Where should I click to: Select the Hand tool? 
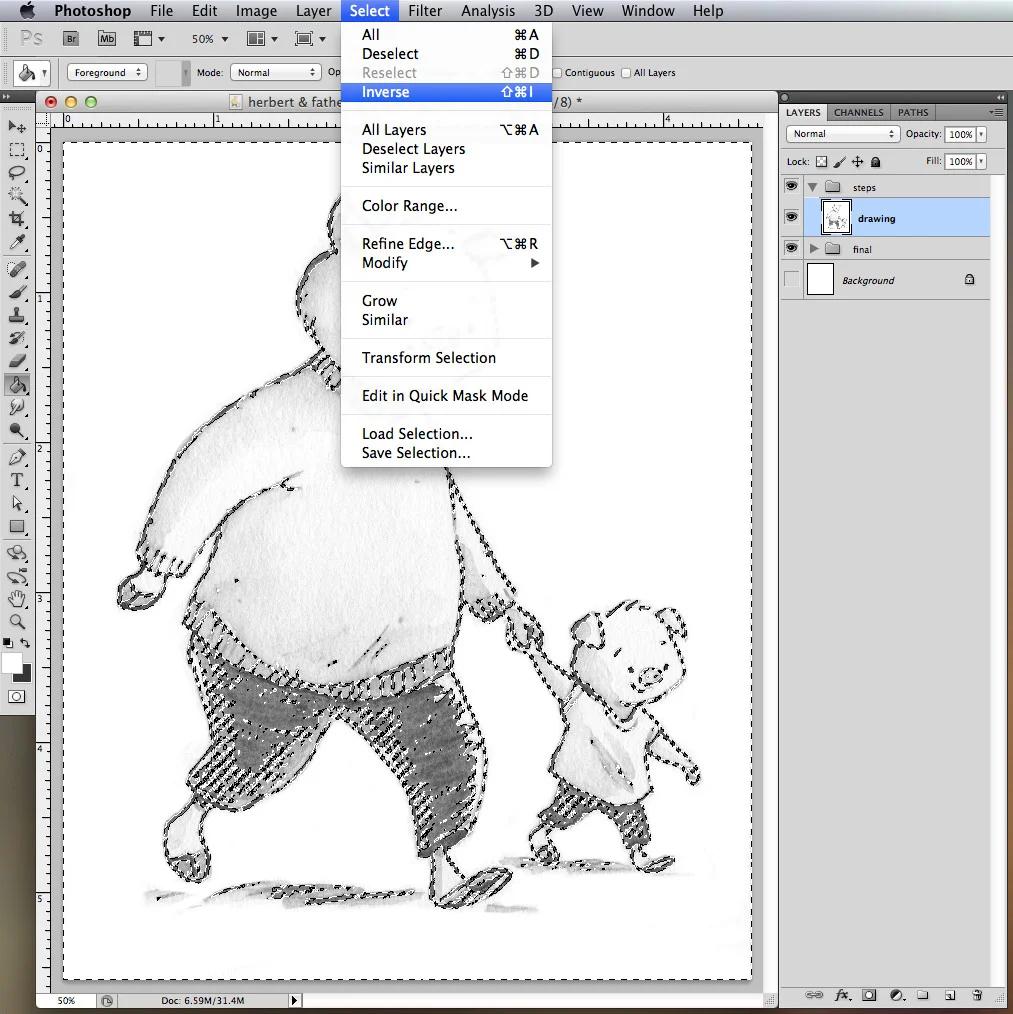click(x=17, y=599)
